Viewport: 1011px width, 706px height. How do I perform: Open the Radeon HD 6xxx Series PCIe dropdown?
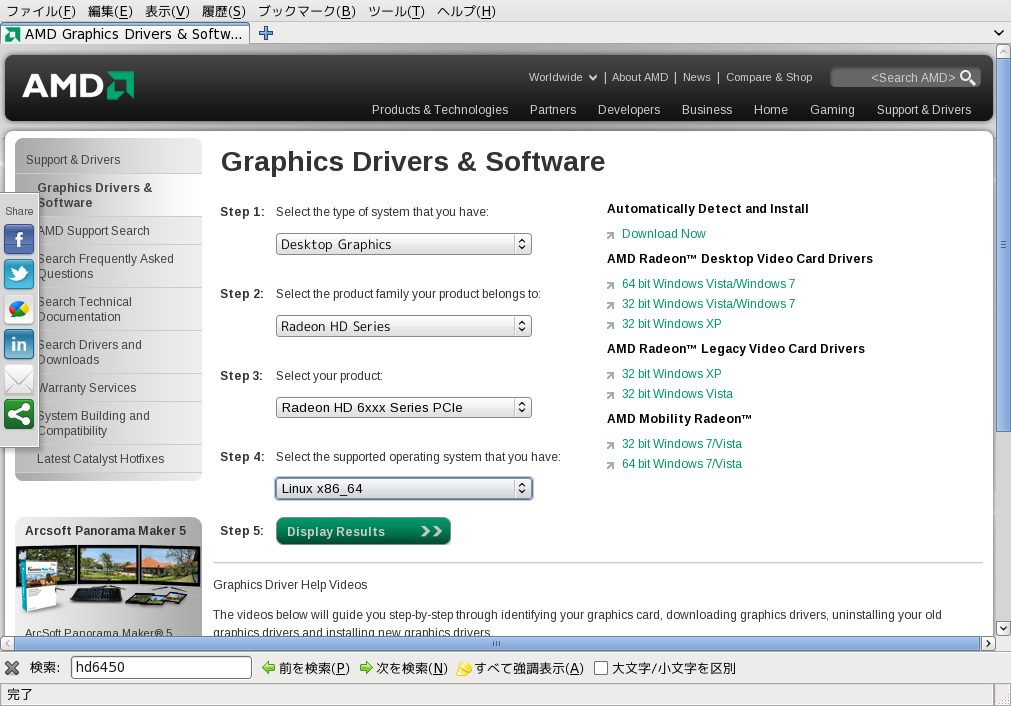pos(404,407)
